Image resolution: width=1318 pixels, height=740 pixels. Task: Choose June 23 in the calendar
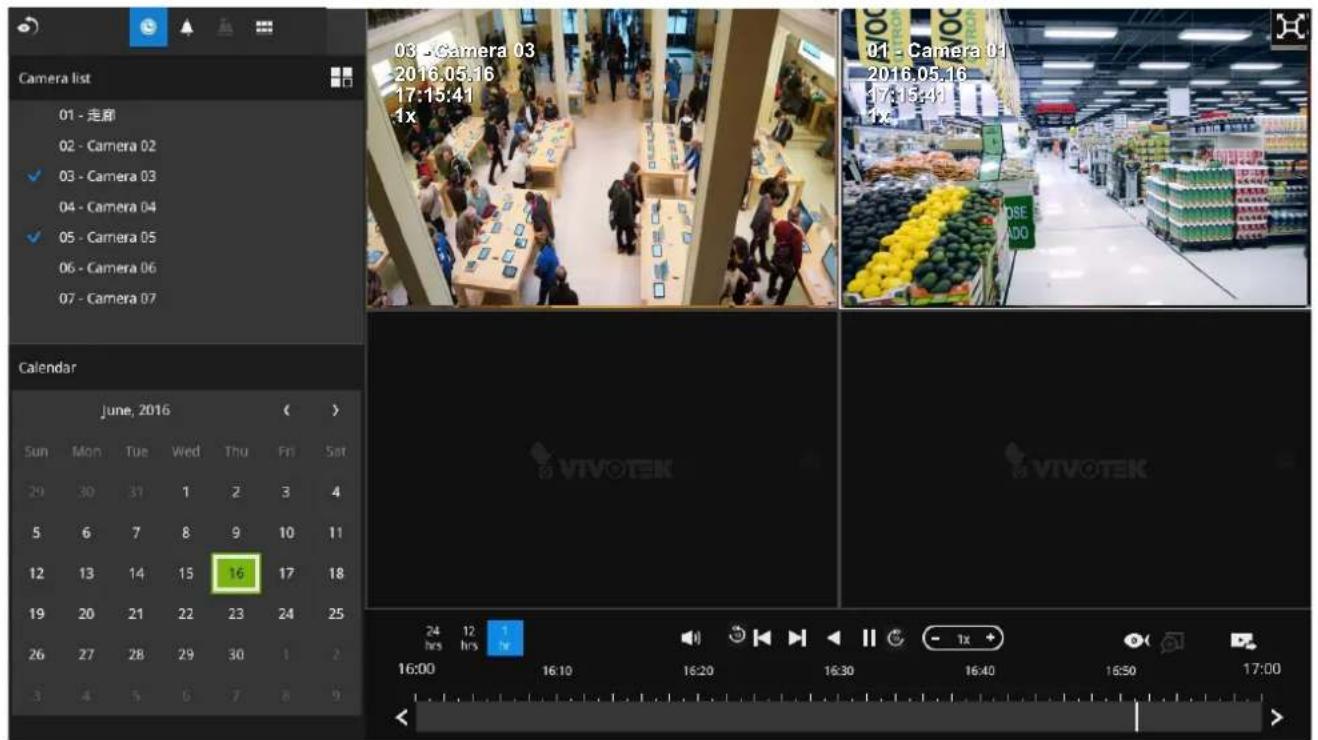(x=236, y=614)
